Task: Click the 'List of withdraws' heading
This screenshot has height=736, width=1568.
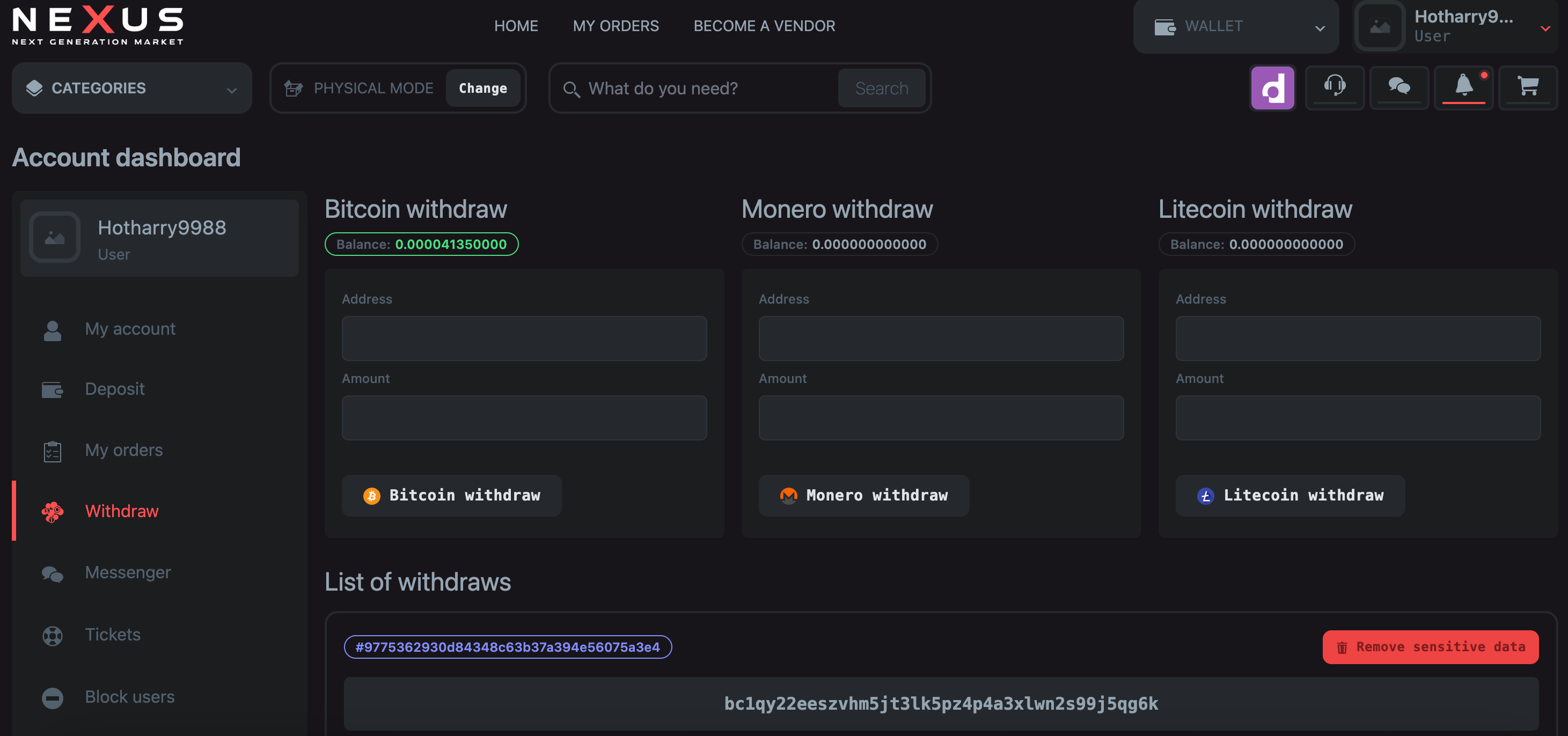Action: pos(417,582)
